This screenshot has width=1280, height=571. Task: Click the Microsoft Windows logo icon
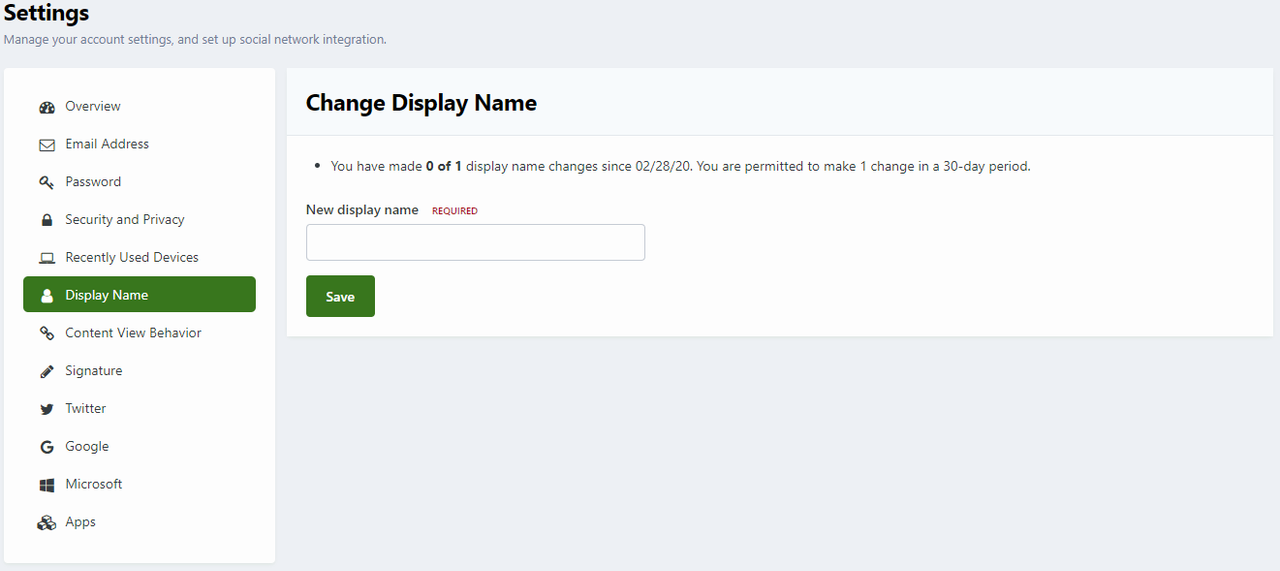click(x=46, y=484)
